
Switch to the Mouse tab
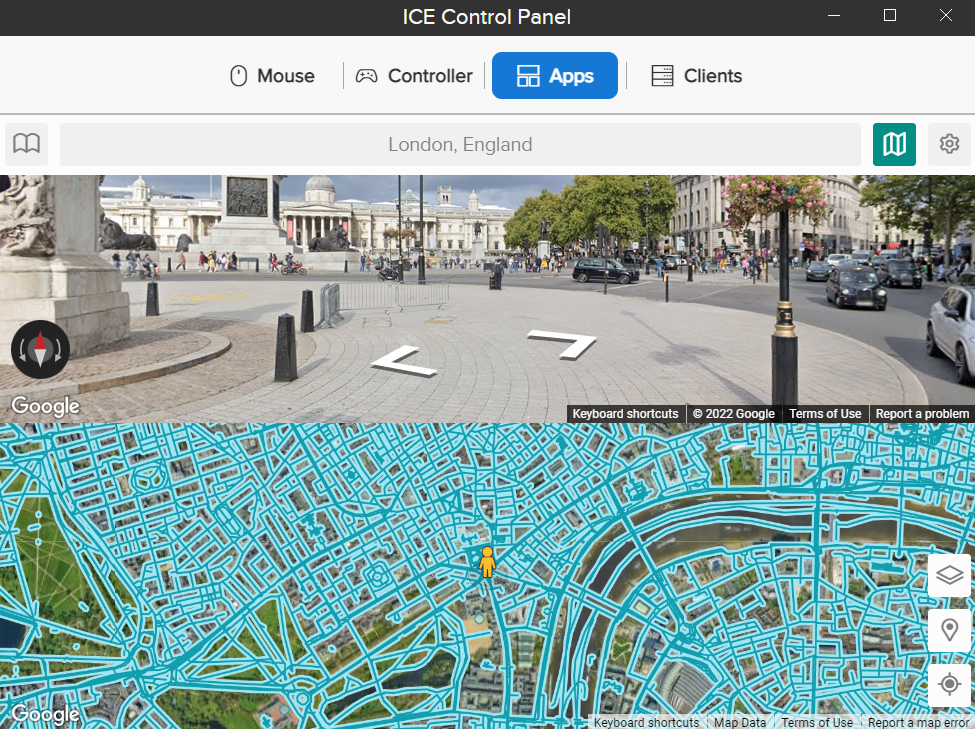click(273, 75)
